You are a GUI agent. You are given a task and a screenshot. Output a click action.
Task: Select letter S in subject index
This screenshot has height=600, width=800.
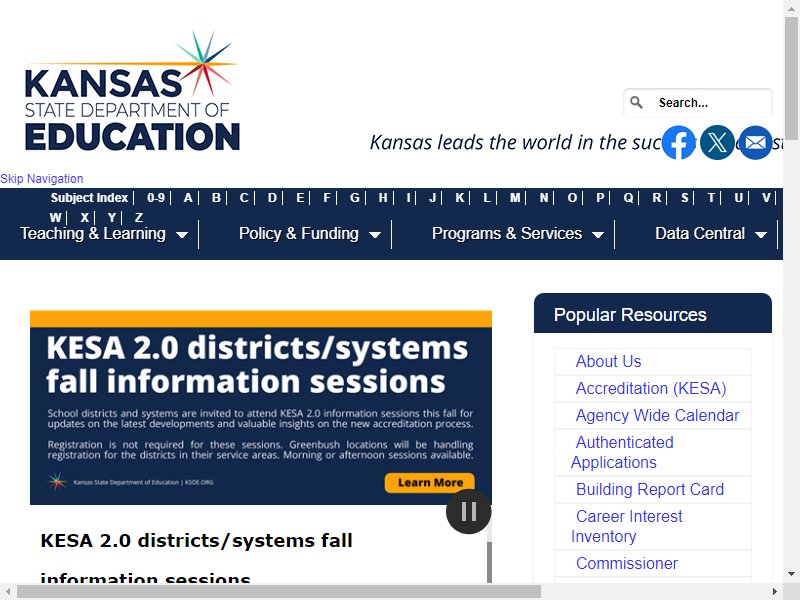[x=685, y=197]
